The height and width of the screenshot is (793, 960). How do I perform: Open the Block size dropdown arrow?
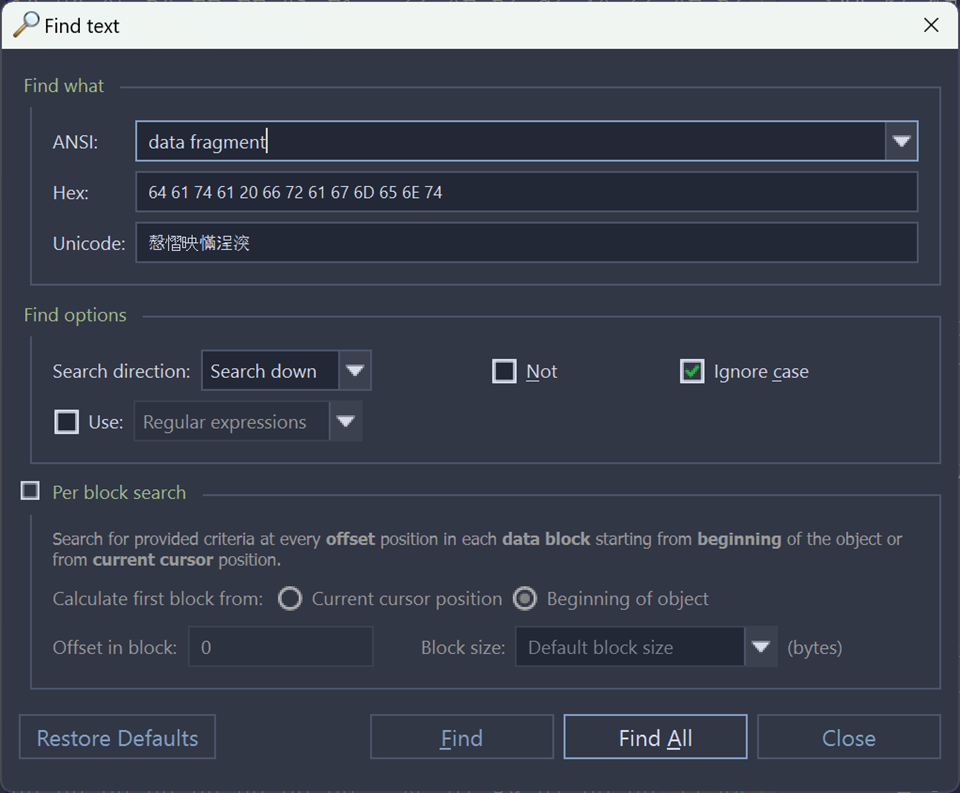pos(760,647)
